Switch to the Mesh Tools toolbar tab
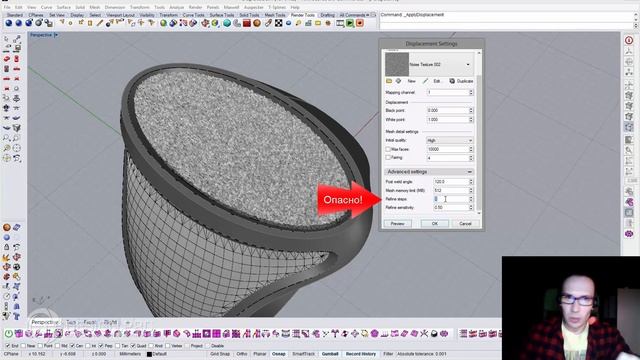640x360 pixels. (x=275, y=15)
